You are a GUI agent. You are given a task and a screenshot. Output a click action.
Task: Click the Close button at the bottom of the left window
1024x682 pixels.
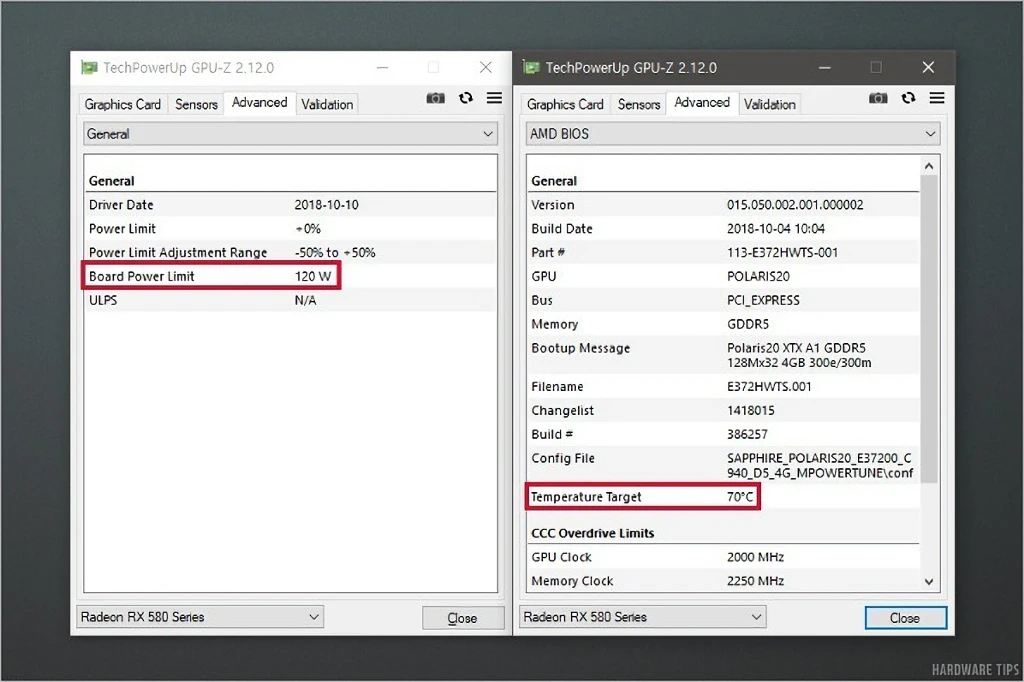[x=463, y=618]
